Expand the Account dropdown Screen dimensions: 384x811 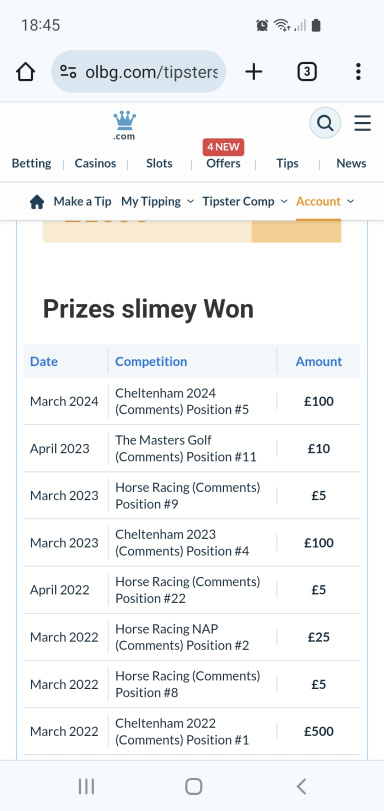[325, 201]
